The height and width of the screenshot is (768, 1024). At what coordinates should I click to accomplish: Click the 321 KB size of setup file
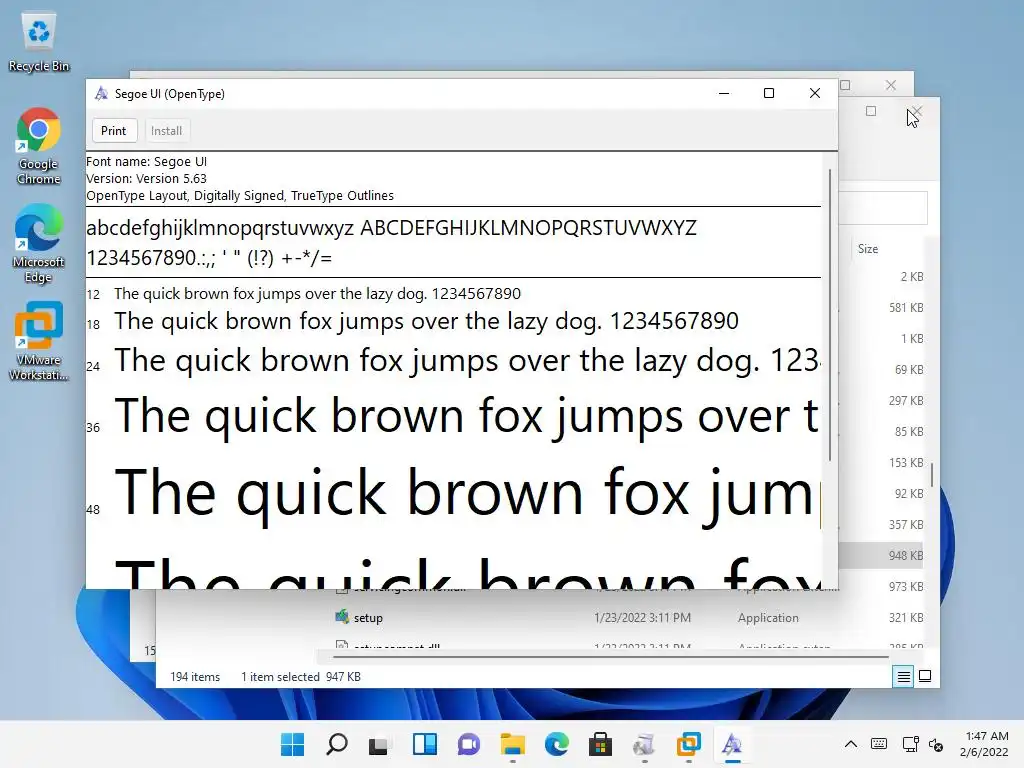906,618
